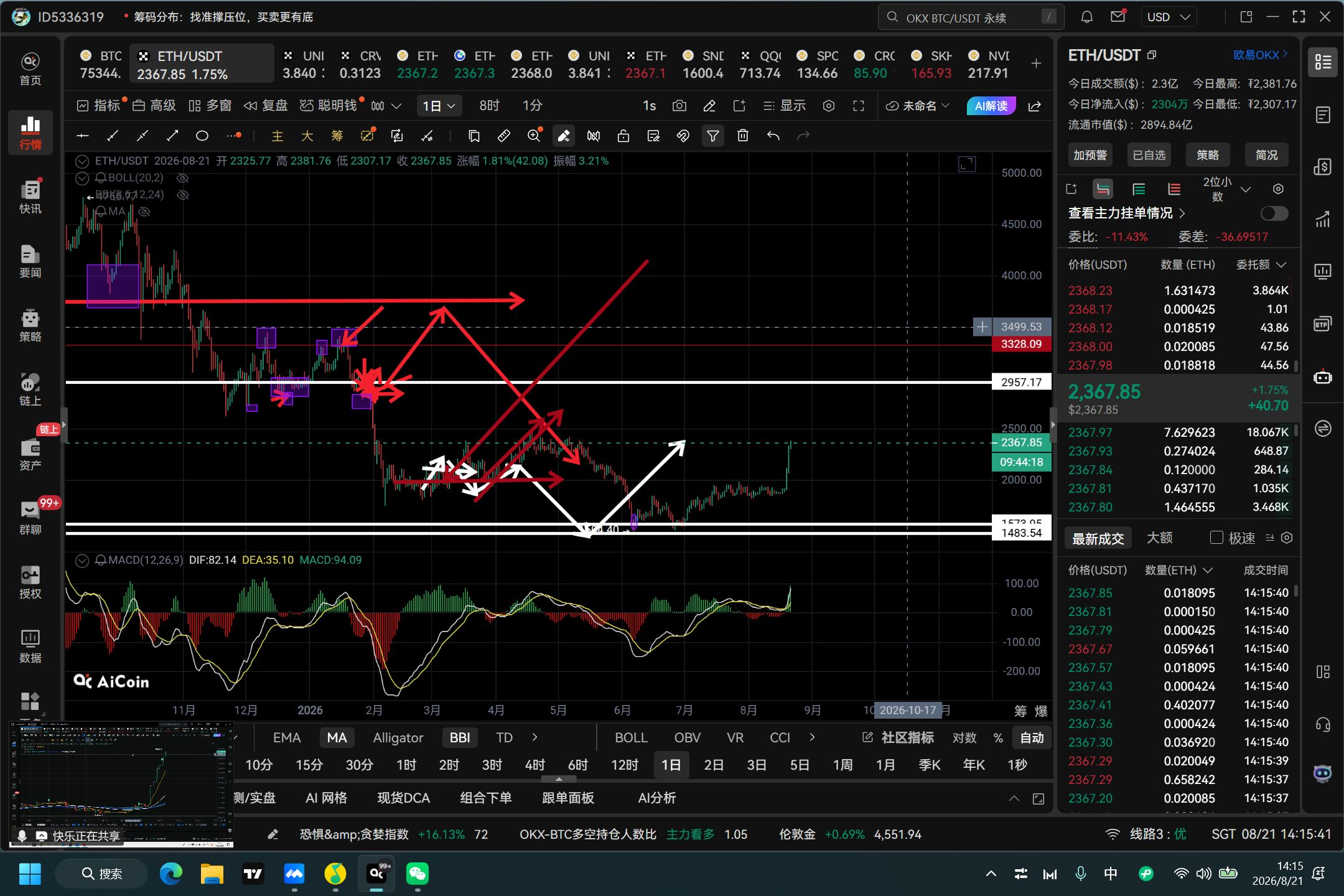Screen dimensions: 1344x896
Task: Show only sell orders in order book
Action: [x=1174, y=189]
